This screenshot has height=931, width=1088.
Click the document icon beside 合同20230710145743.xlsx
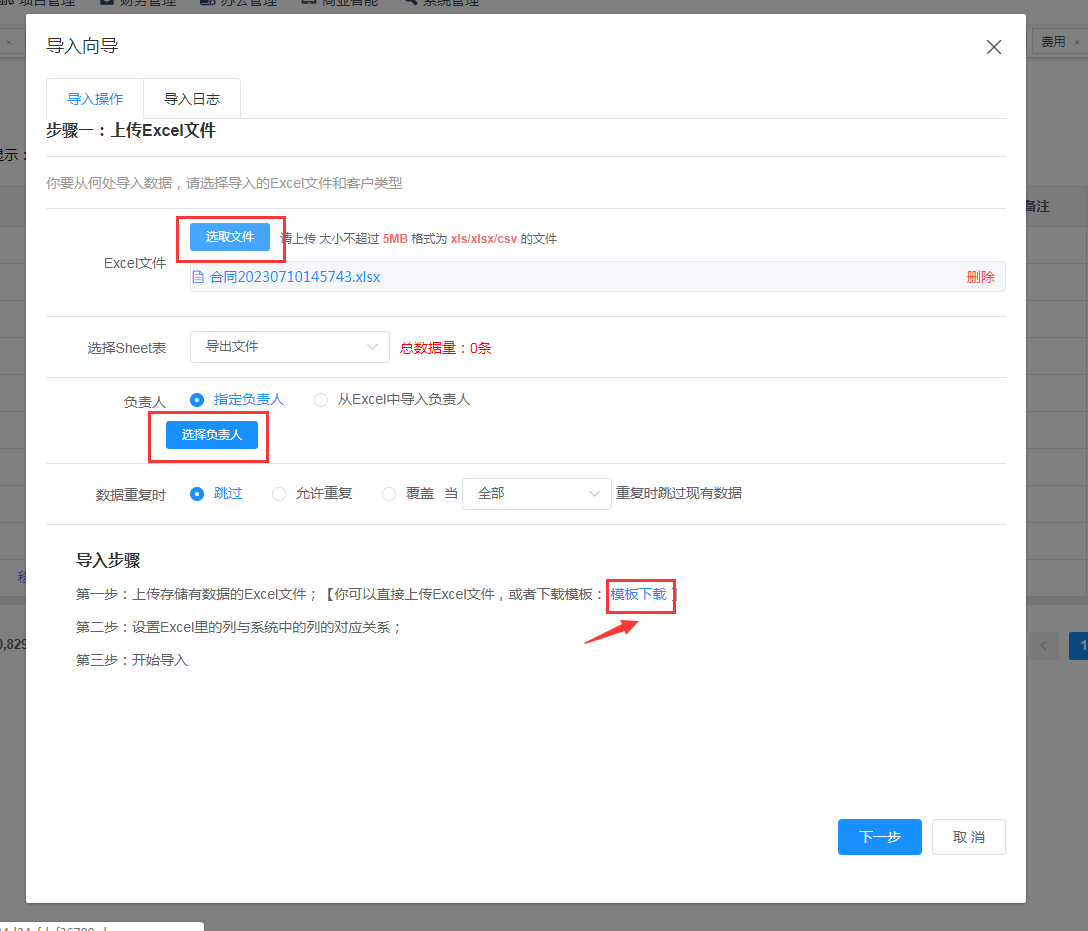point(198,277)
